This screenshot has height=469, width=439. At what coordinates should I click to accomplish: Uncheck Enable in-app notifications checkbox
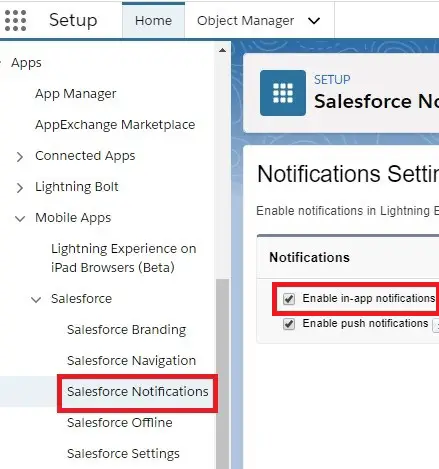(x=289, y=299)
